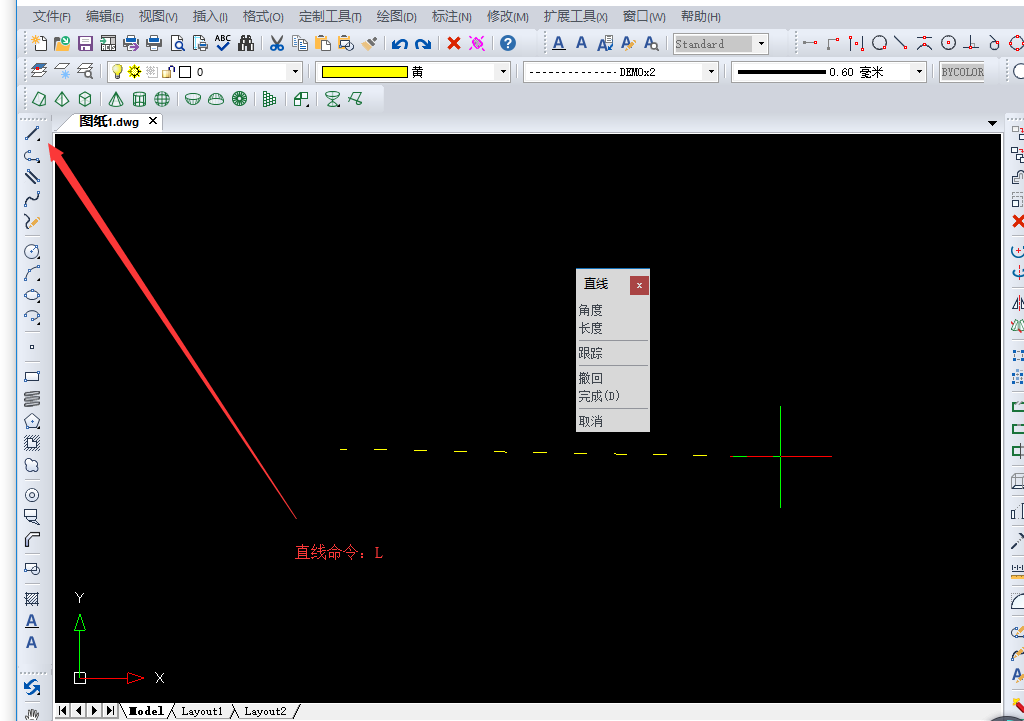Open the 扩展工具(X) menu

point(575,16)
